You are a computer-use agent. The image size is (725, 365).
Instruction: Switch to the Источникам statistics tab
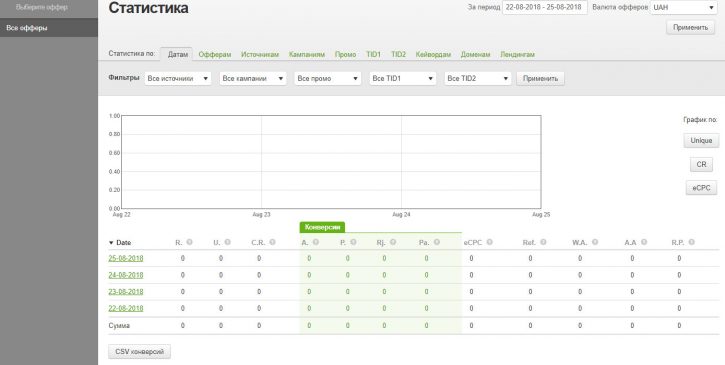click(260, 54)
